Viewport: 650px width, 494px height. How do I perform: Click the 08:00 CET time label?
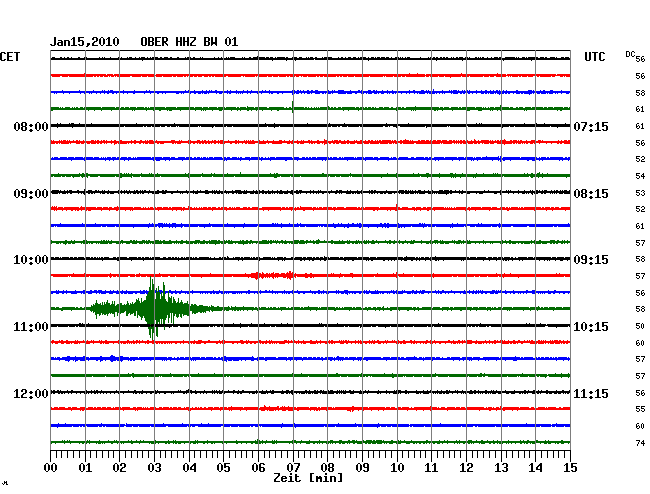click(x=31, y=126)
